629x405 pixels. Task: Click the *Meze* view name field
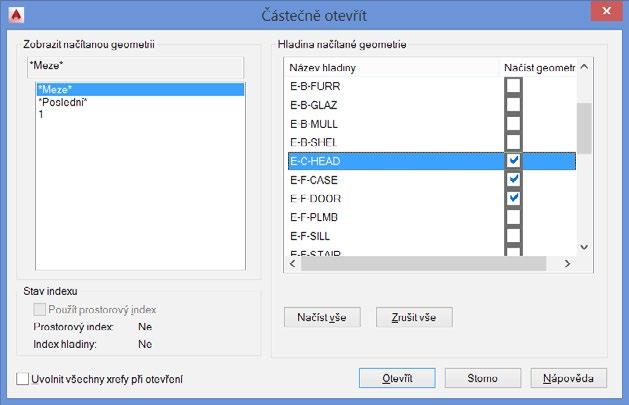136,67
